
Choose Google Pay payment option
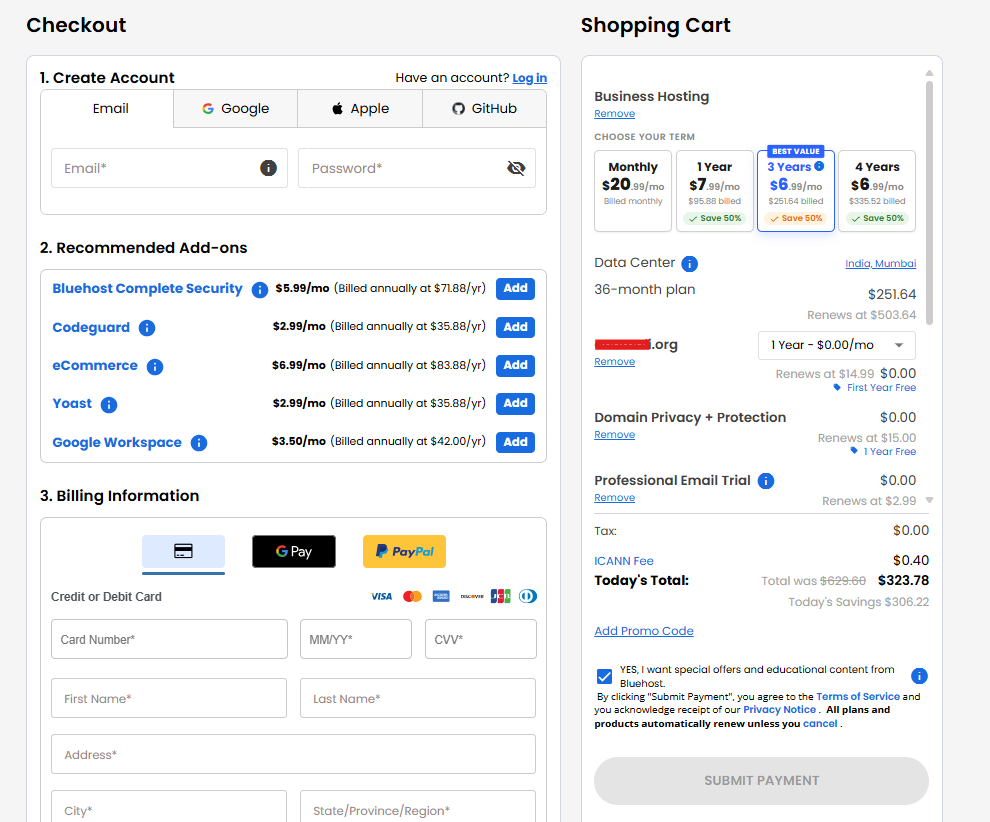(x=294, y=551)
